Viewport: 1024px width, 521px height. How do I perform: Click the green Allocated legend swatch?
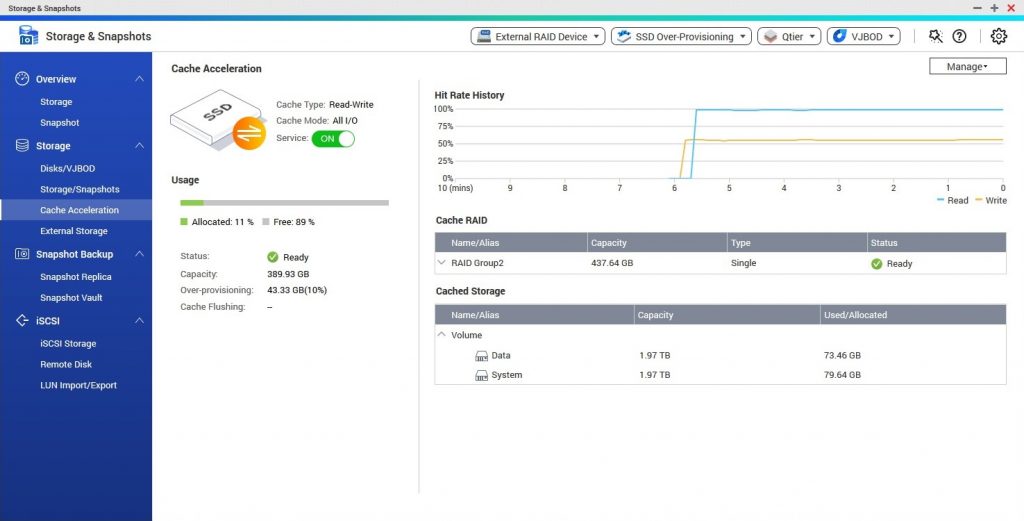click(x=184, y=222)
